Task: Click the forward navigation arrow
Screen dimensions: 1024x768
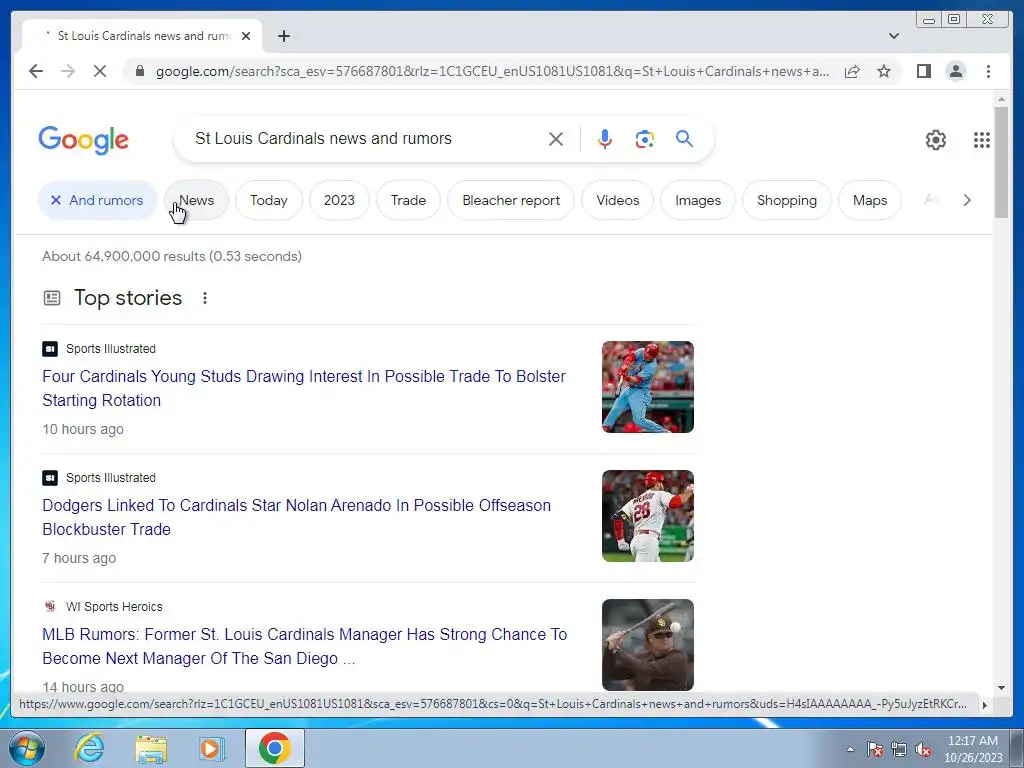Action: tap(68, 71)
